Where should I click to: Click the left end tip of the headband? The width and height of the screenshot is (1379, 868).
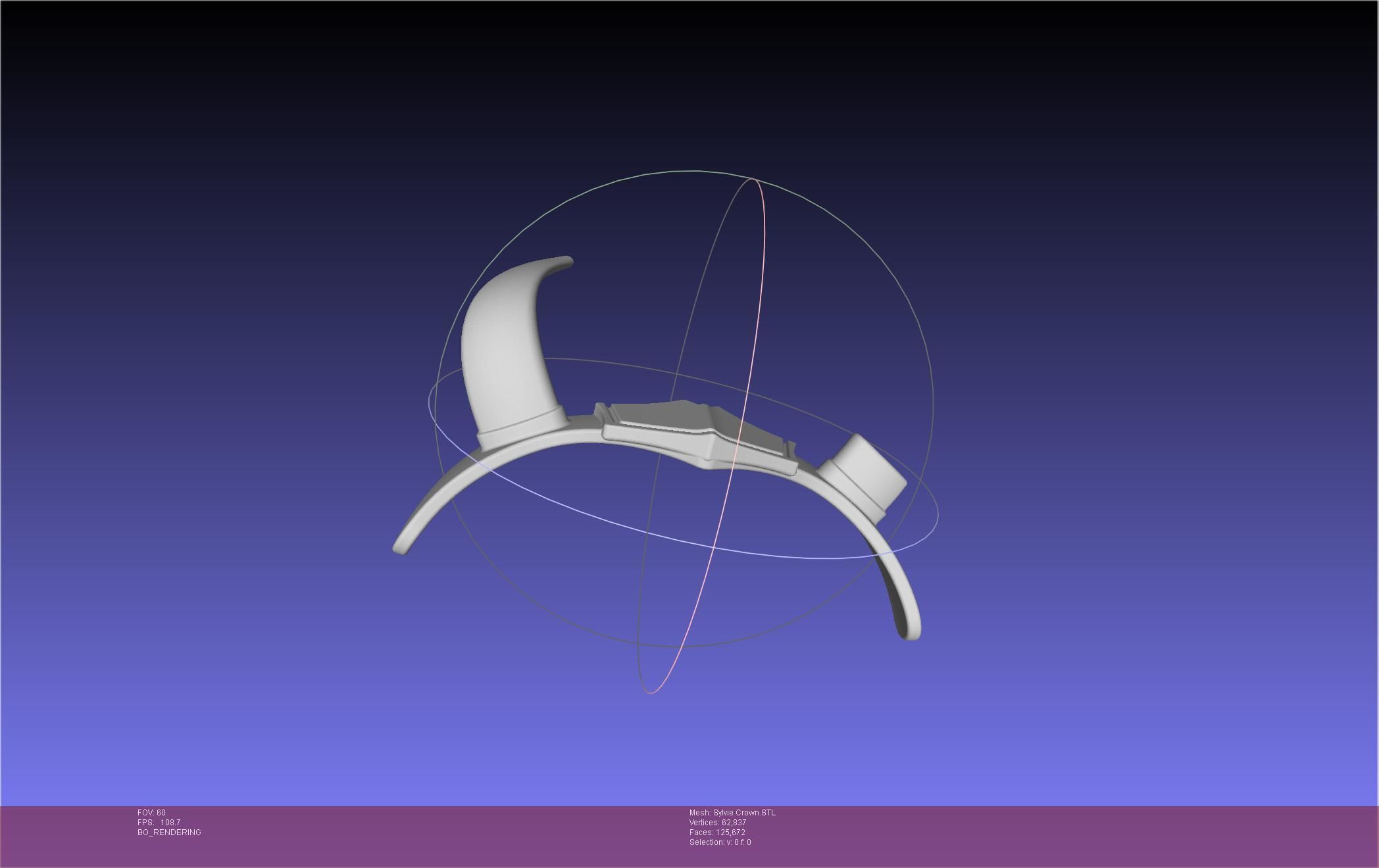(x=401, y=546)
